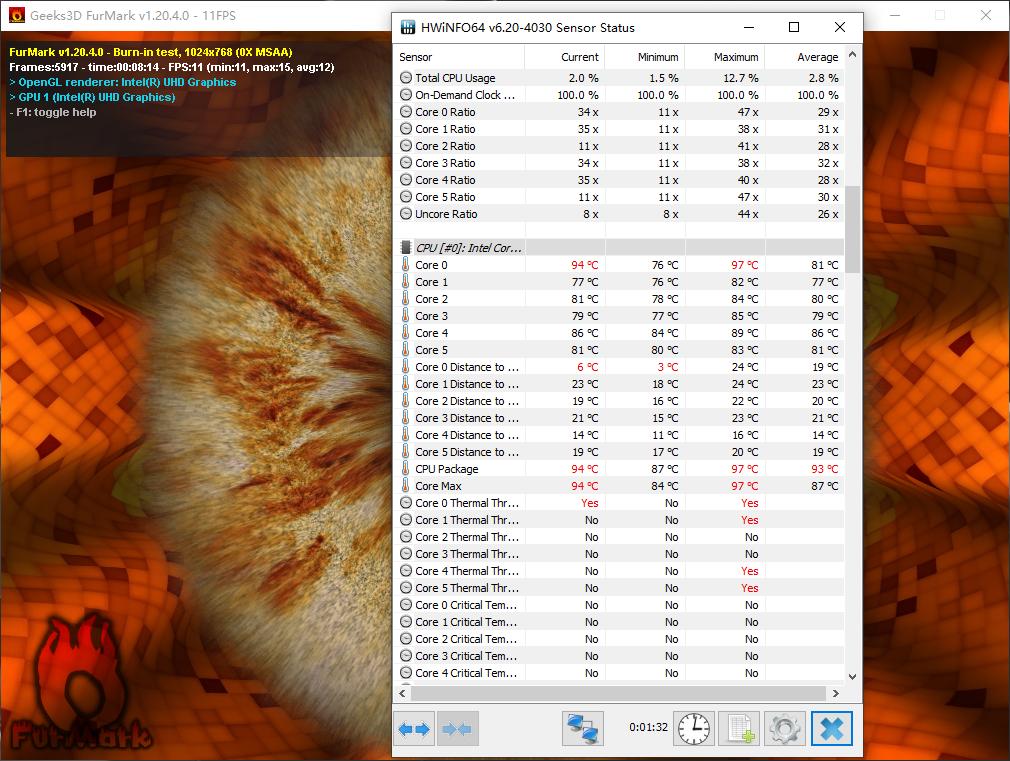Viewport: 1010px width, 761px height.
Task: Maximize the HWiNFO64 Sensor Status window
Action: [x=794, y=27]
